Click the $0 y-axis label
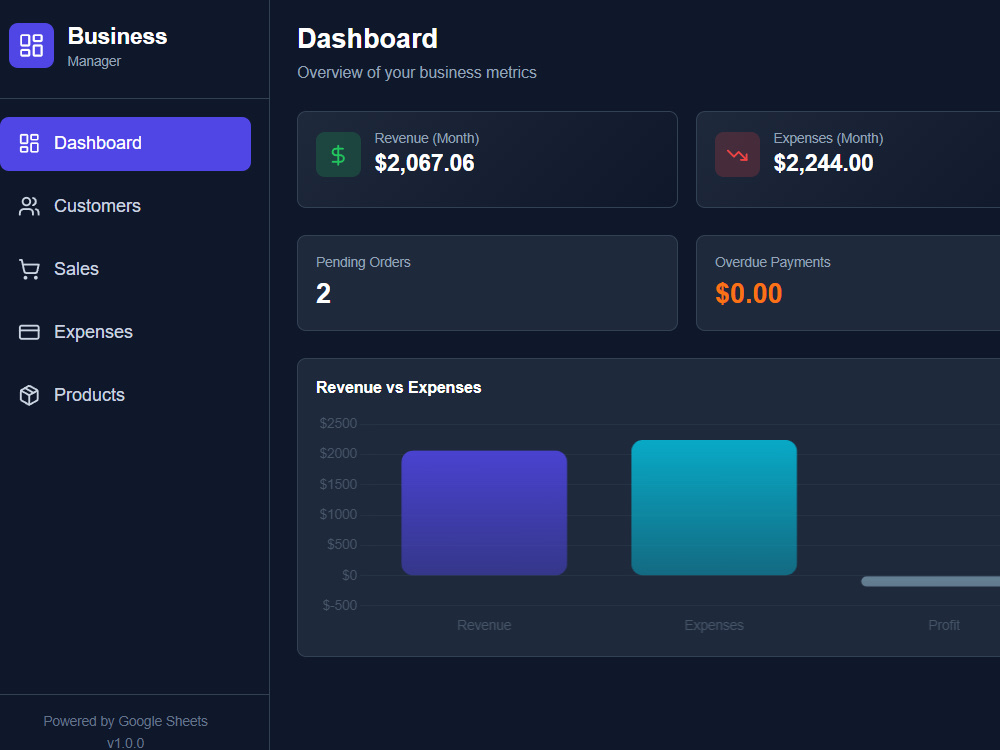 349,575
